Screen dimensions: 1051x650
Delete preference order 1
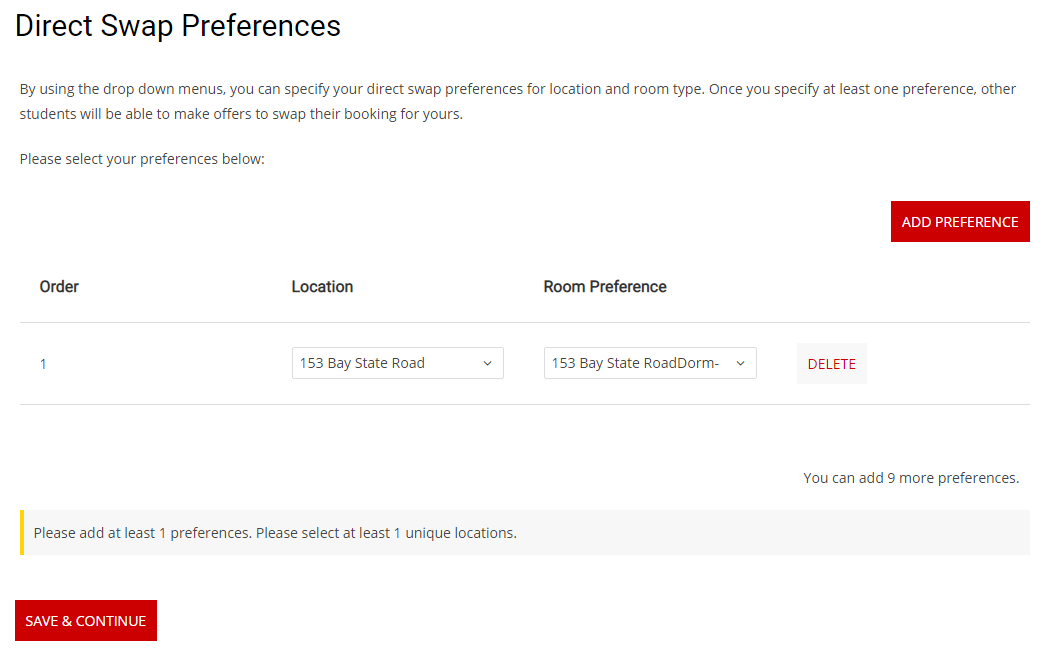[x=831, y=364]
